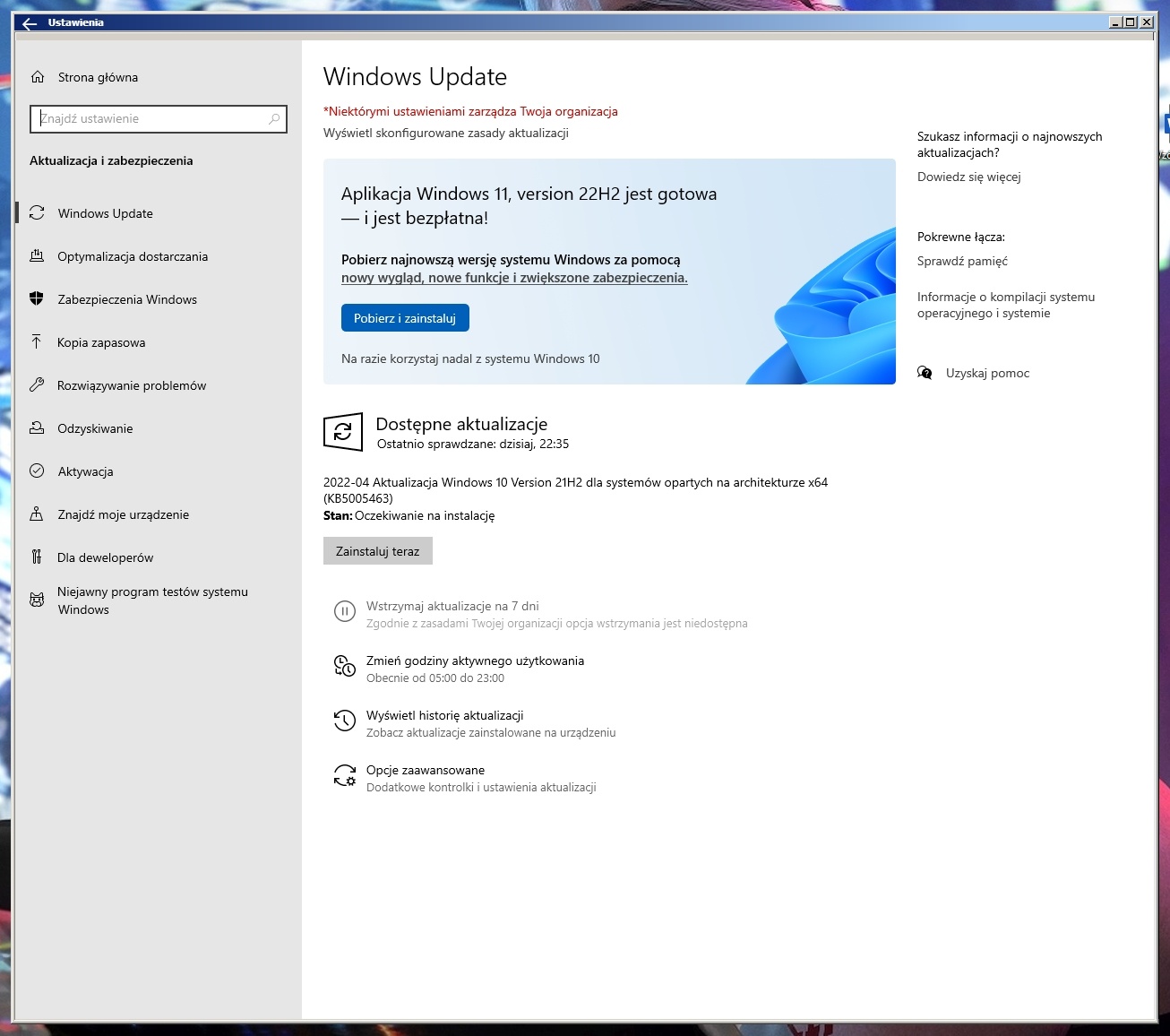Open Sprawdź pamięć link
Viewport: 1170px width, 1036px height.
tap(962, 261)
